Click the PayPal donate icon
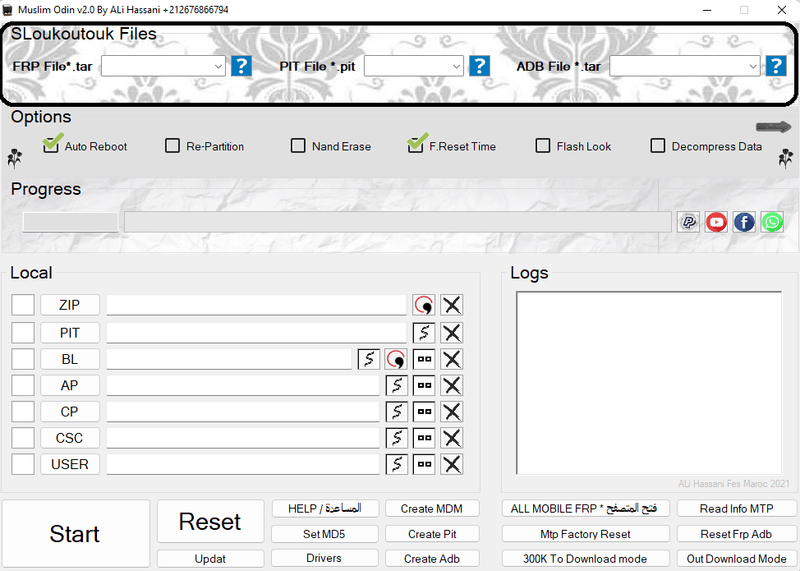Viewport: 800px width, 571px height. click(x=688, y=222)
